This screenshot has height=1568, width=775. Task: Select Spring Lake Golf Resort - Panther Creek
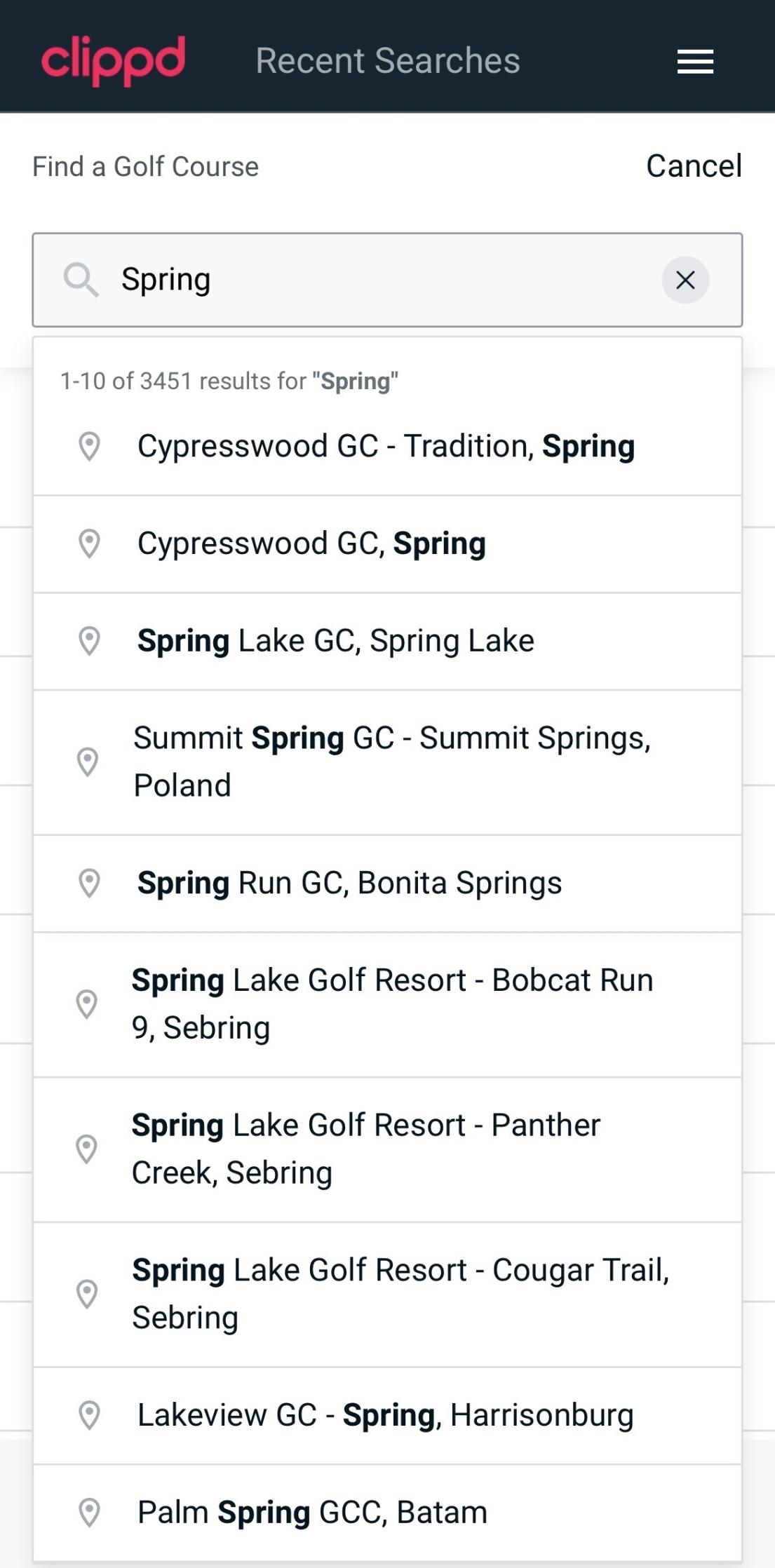(x=366, y=1149)
